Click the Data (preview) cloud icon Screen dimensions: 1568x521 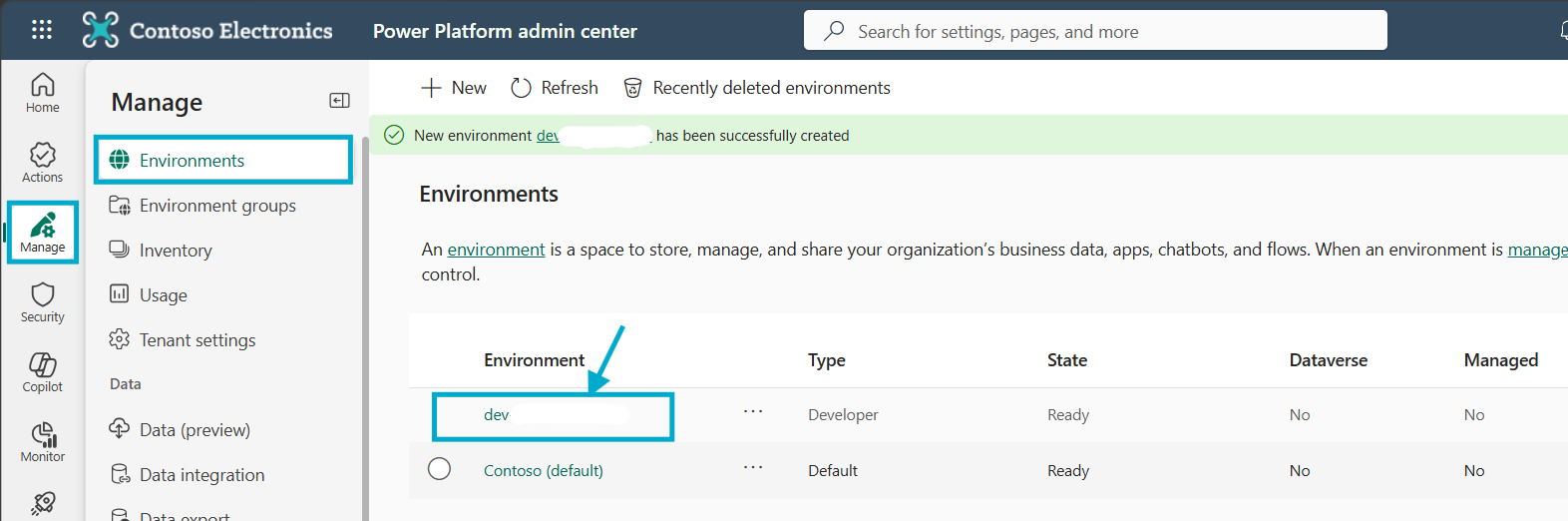119,428
